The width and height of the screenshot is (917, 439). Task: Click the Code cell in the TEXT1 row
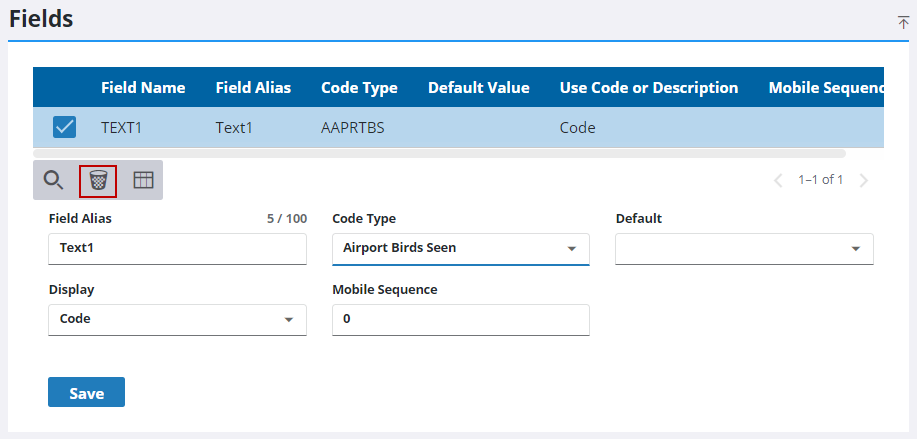pyautogui.click(x=577, y=127)
